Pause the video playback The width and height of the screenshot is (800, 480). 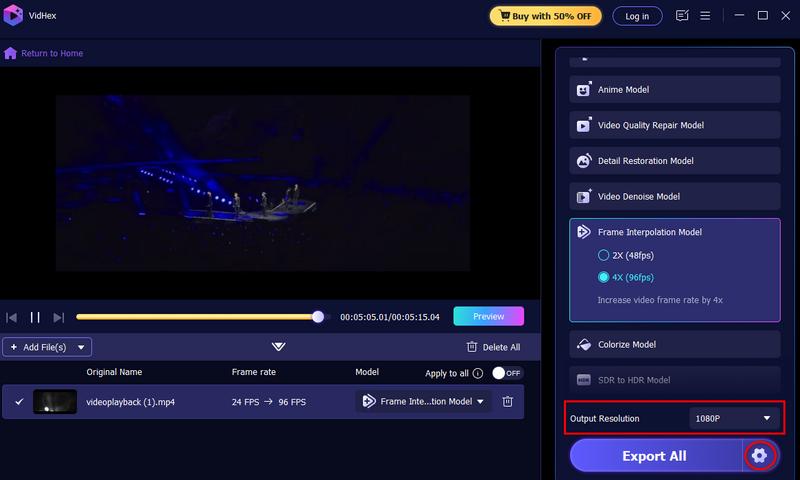(35, 317)
